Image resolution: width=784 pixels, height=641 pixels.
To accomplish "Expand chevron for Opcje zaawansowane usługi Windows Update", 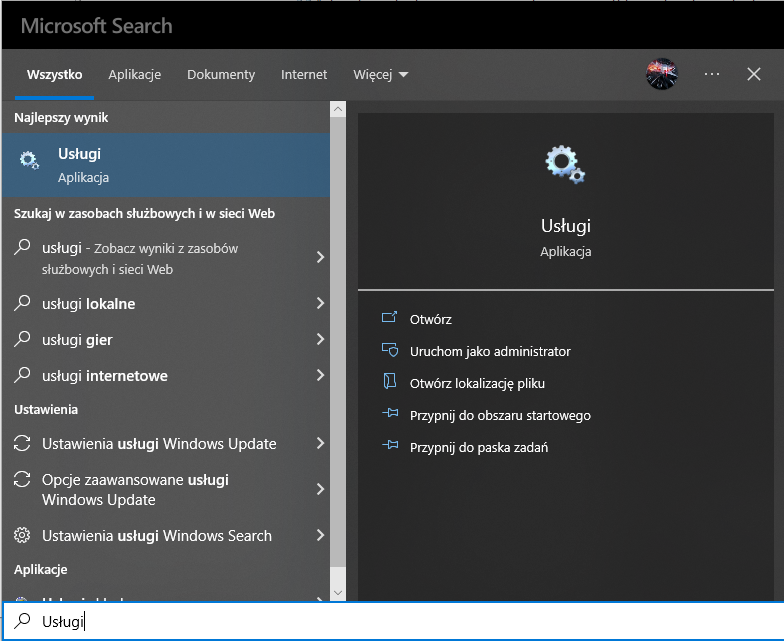I will [320, 489].
